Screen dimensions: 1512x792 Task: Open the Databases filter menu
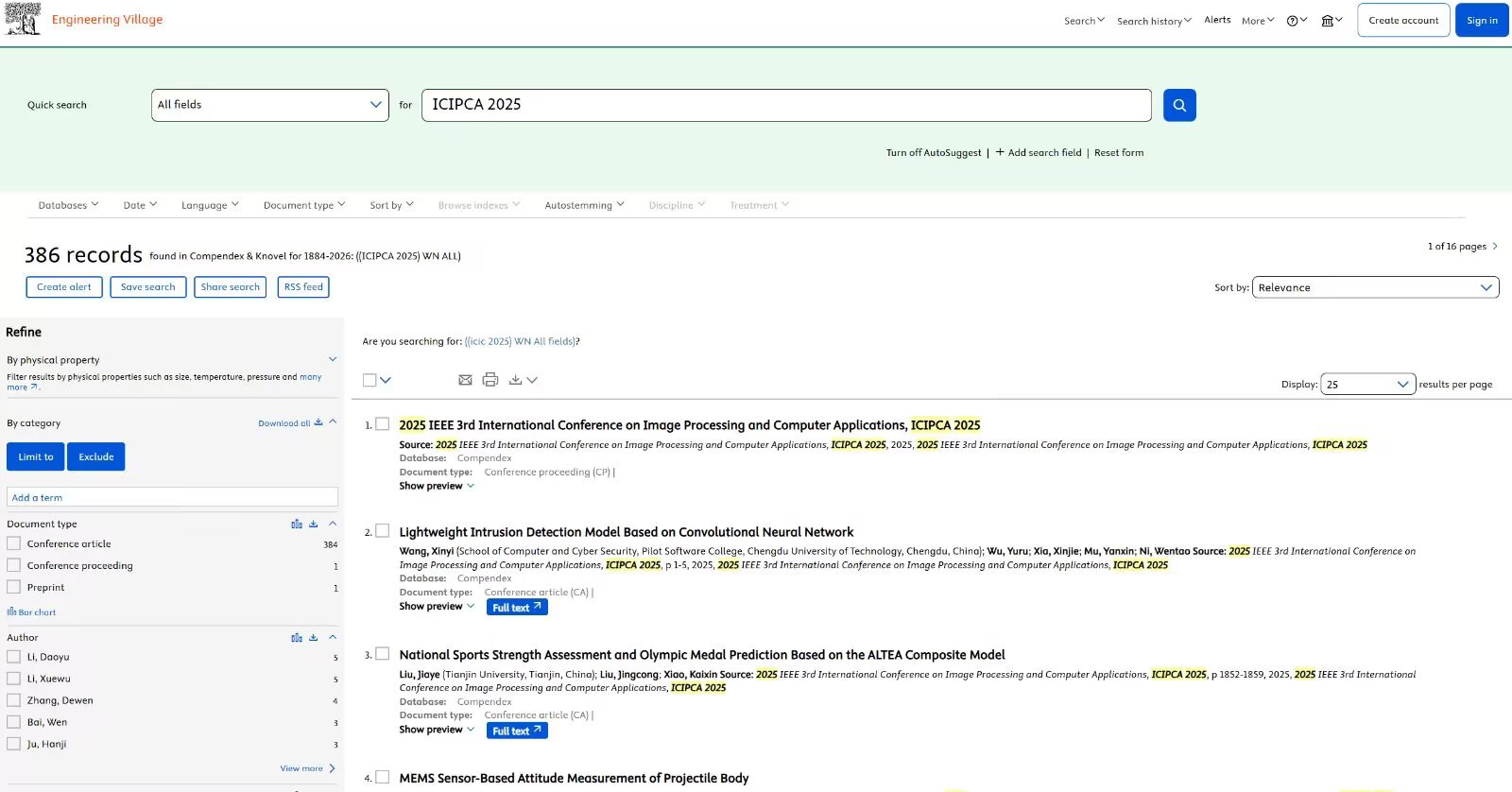tap(68, 205)
